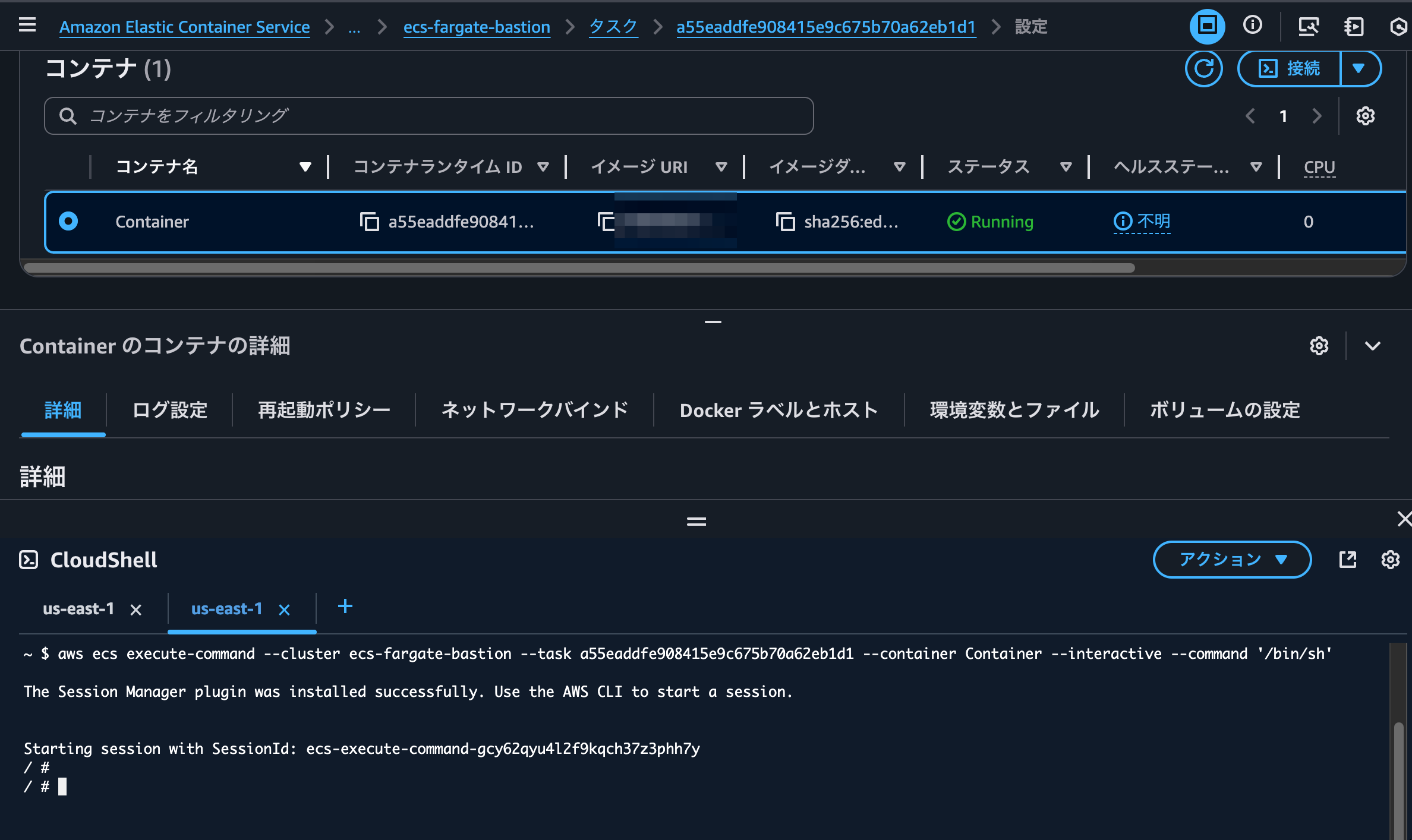Refresh the containers list
The image size is (1412, 840).
click(1203, 68)
